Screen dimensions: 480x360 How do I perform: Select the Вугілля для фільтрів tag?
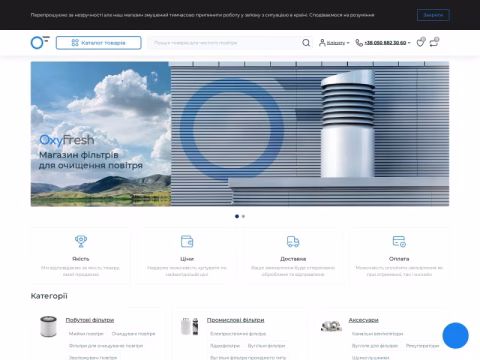click(x=375, y=346)
